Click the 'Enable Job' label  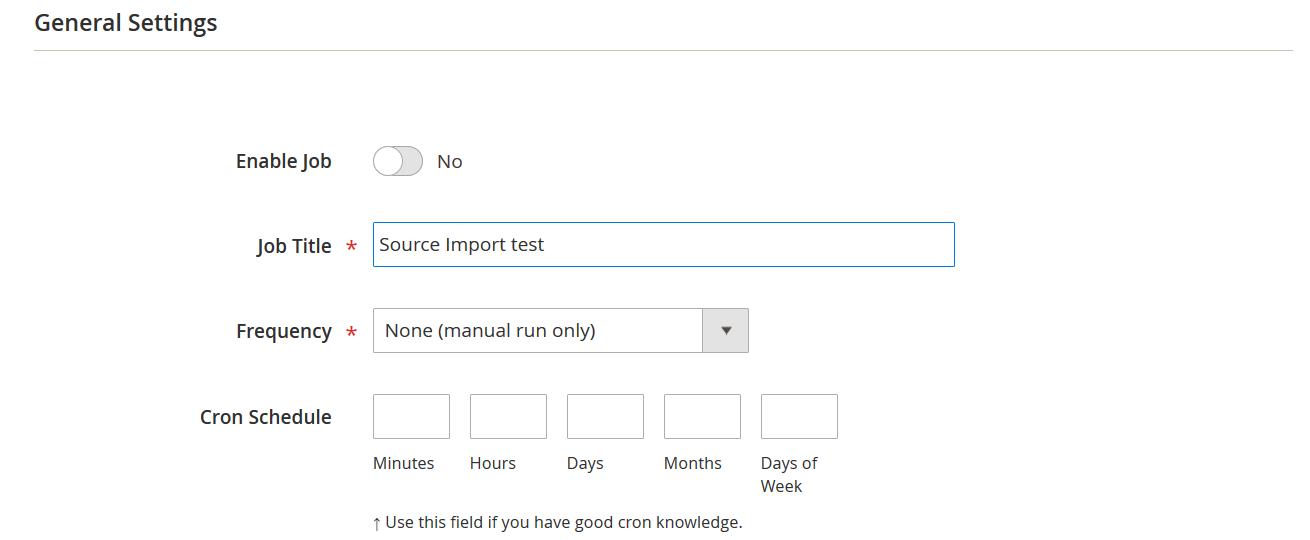[284, 161]
